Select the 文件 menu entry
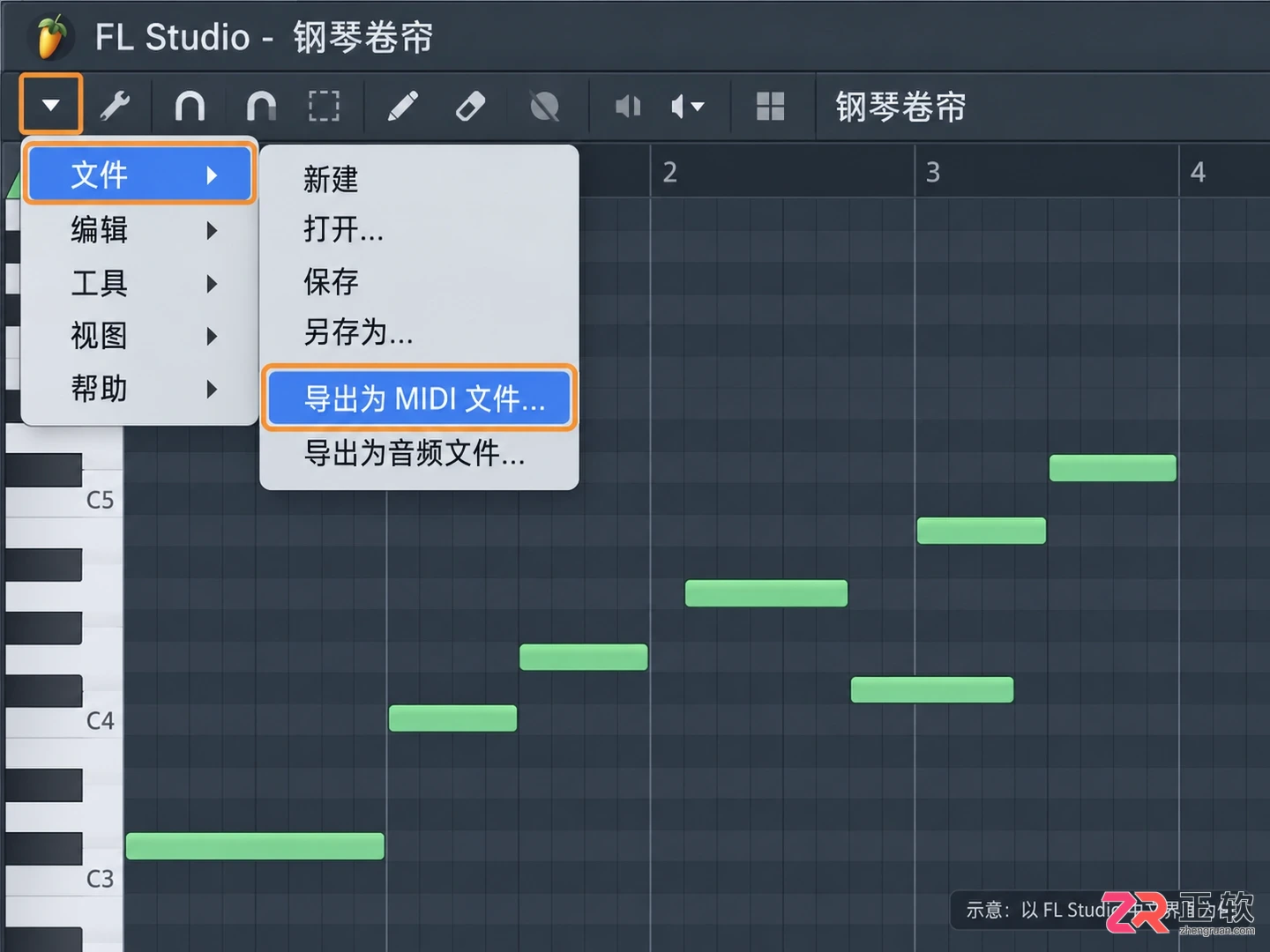This screenshot has width=1270, height=952. 139,175
